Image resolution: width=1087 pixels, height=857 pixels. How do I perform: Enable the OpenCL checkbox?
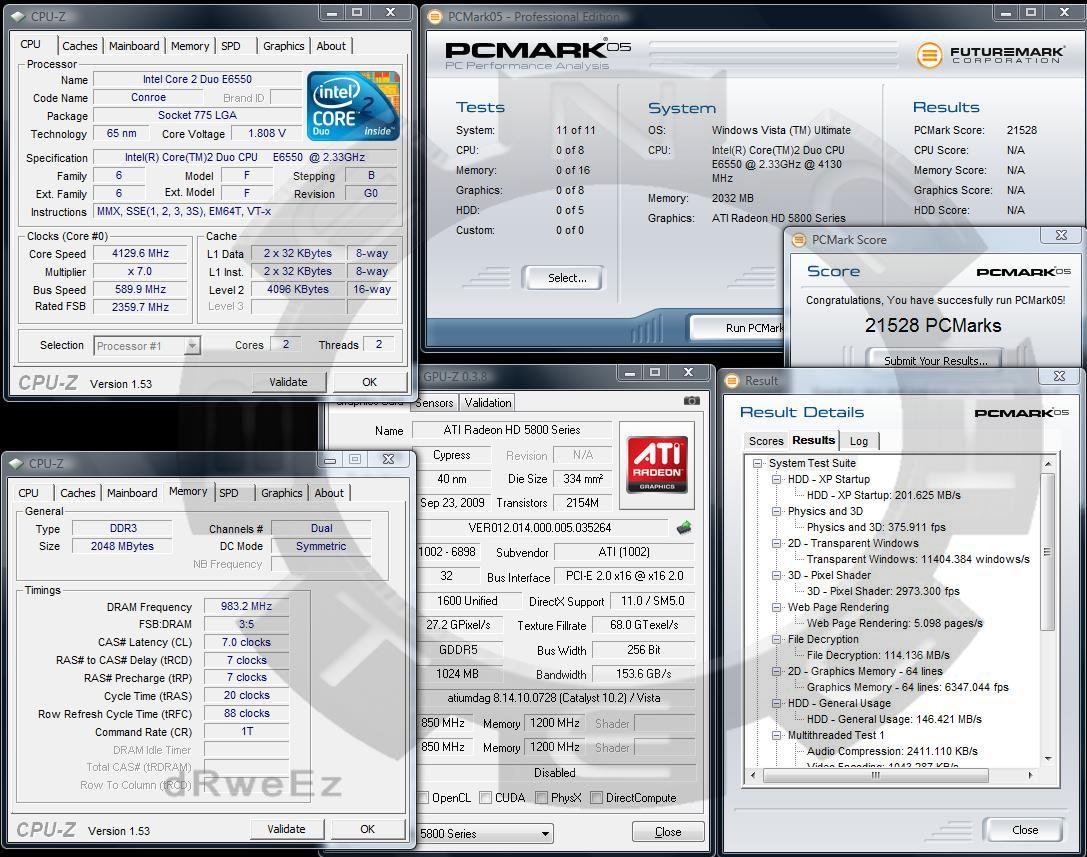(x=423, y=798)
